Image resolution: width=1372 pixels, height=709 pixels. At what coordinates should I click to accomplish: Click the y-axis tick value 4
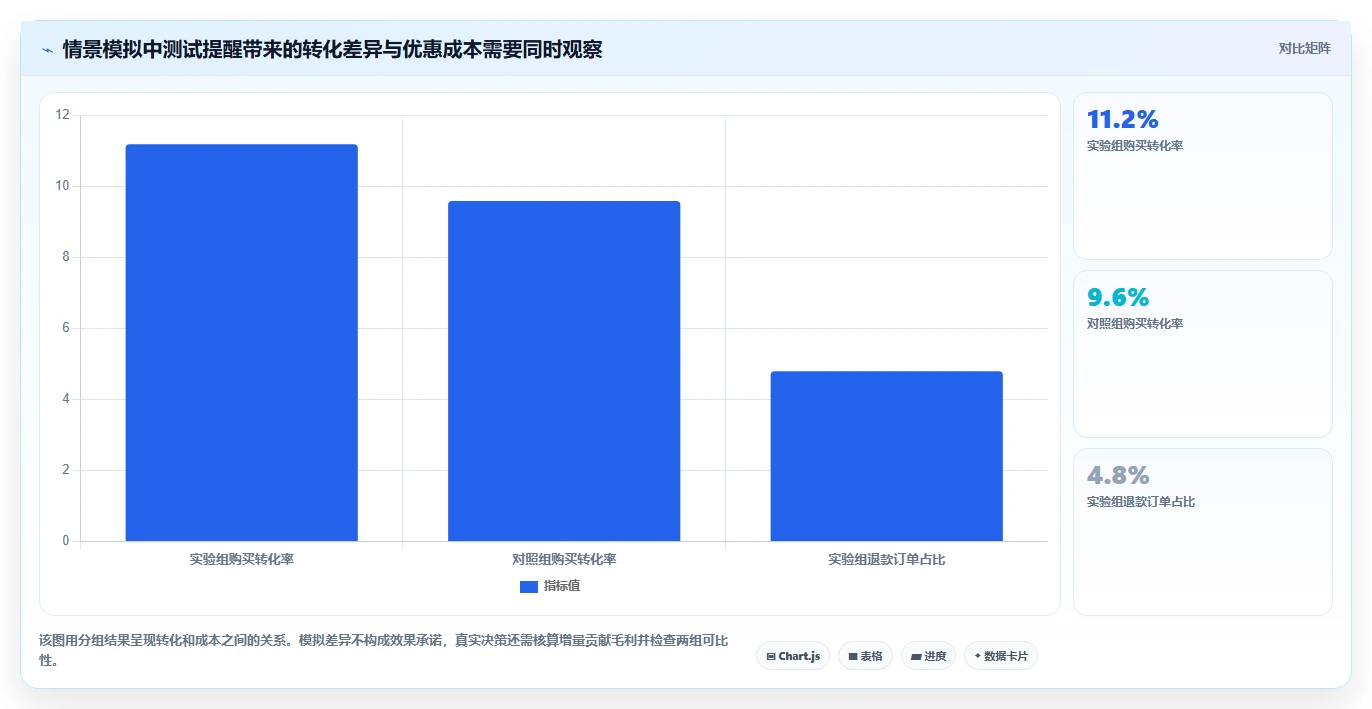coord(66,399)
